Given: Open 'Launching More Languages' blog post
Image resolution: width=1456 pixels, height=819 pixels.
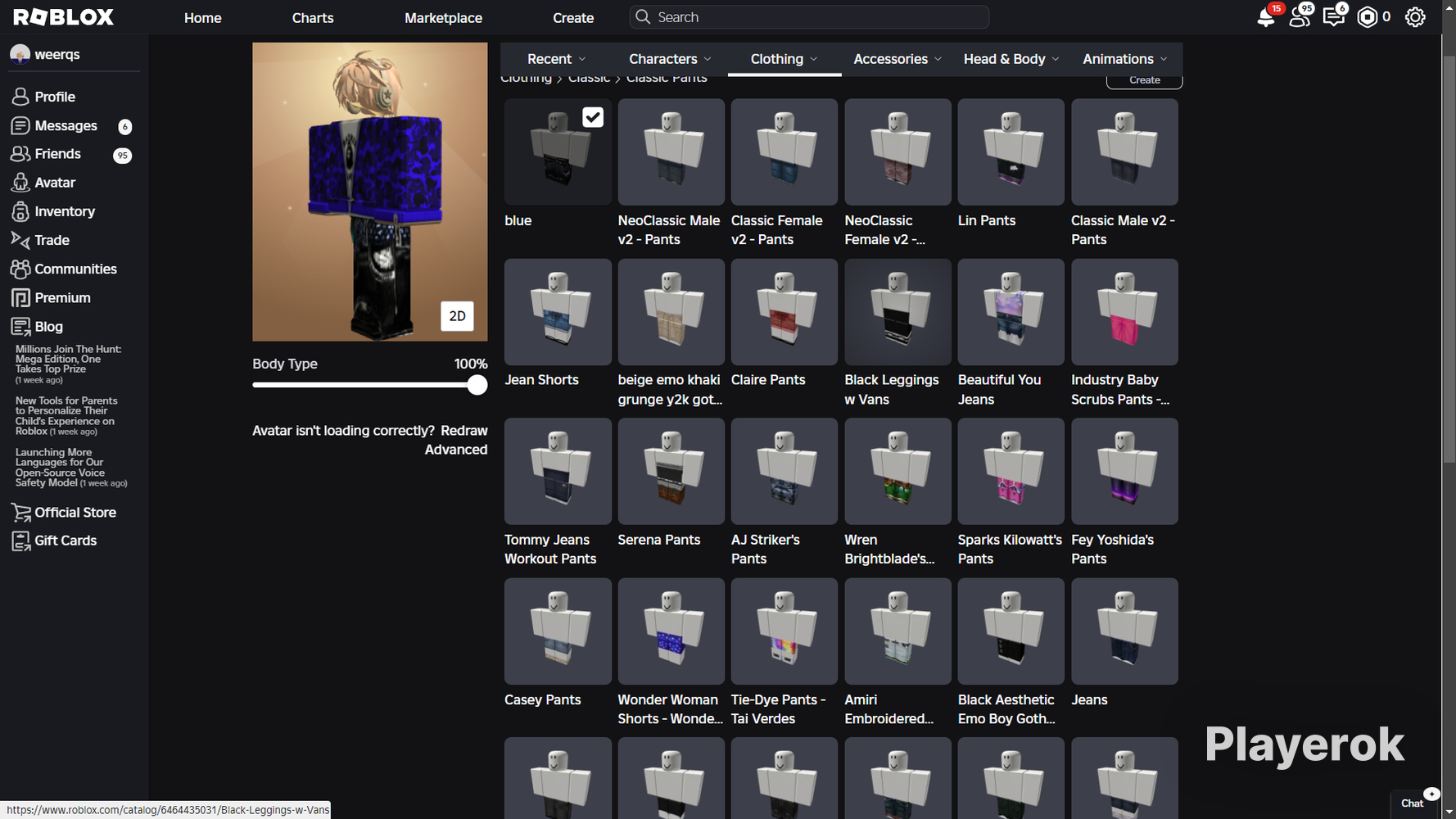Looking at the screenshot, I should pos(71,468).
